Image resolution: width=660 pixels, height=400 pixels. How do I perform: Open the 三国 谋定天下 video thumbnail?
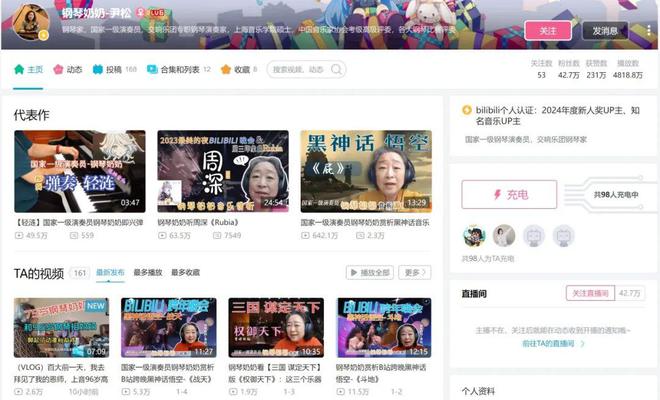pos(276,328)
